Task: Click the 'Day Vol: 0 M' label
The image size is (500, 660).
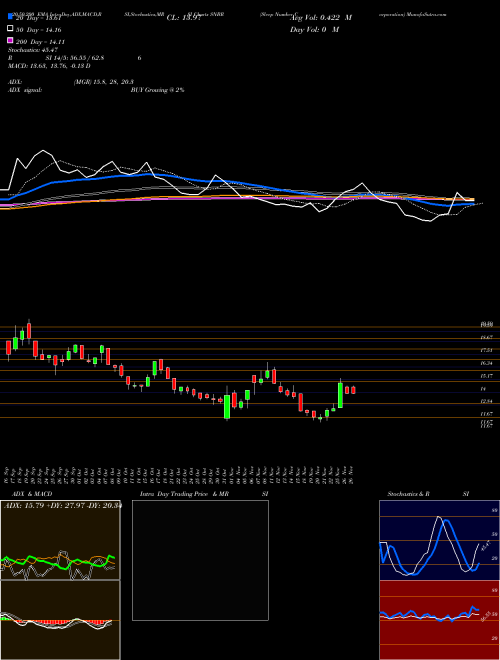Action: coord(314,30)
